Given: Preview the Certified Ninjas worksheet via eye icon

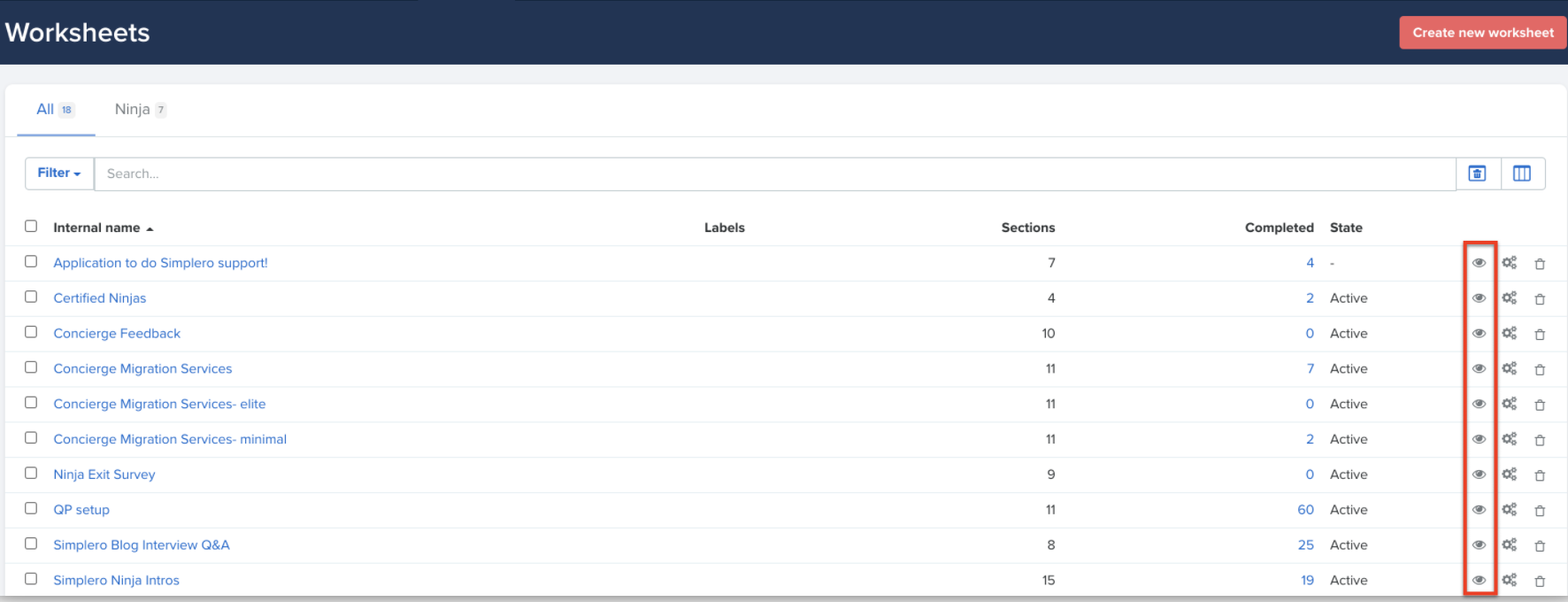Looking at the screenshot, I should click(x=1479, y=298).
